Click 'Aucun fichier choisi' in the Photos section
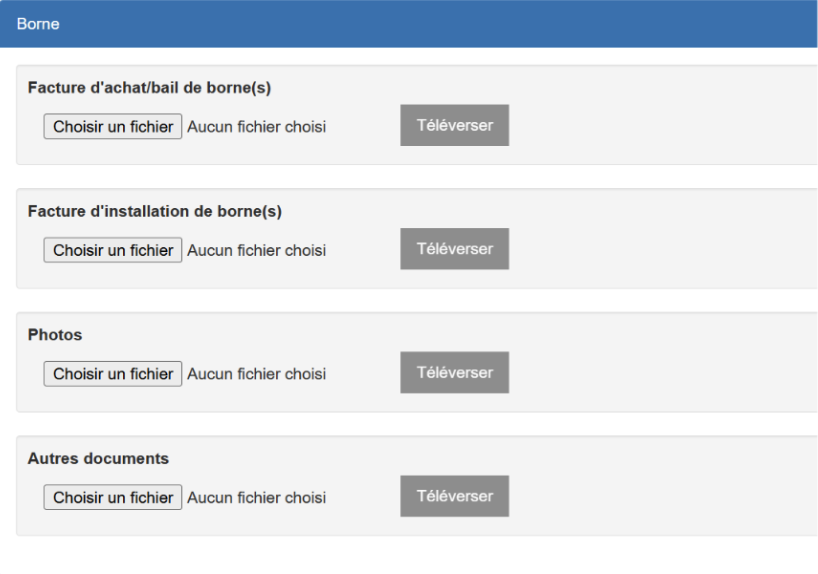 point(257,374)
